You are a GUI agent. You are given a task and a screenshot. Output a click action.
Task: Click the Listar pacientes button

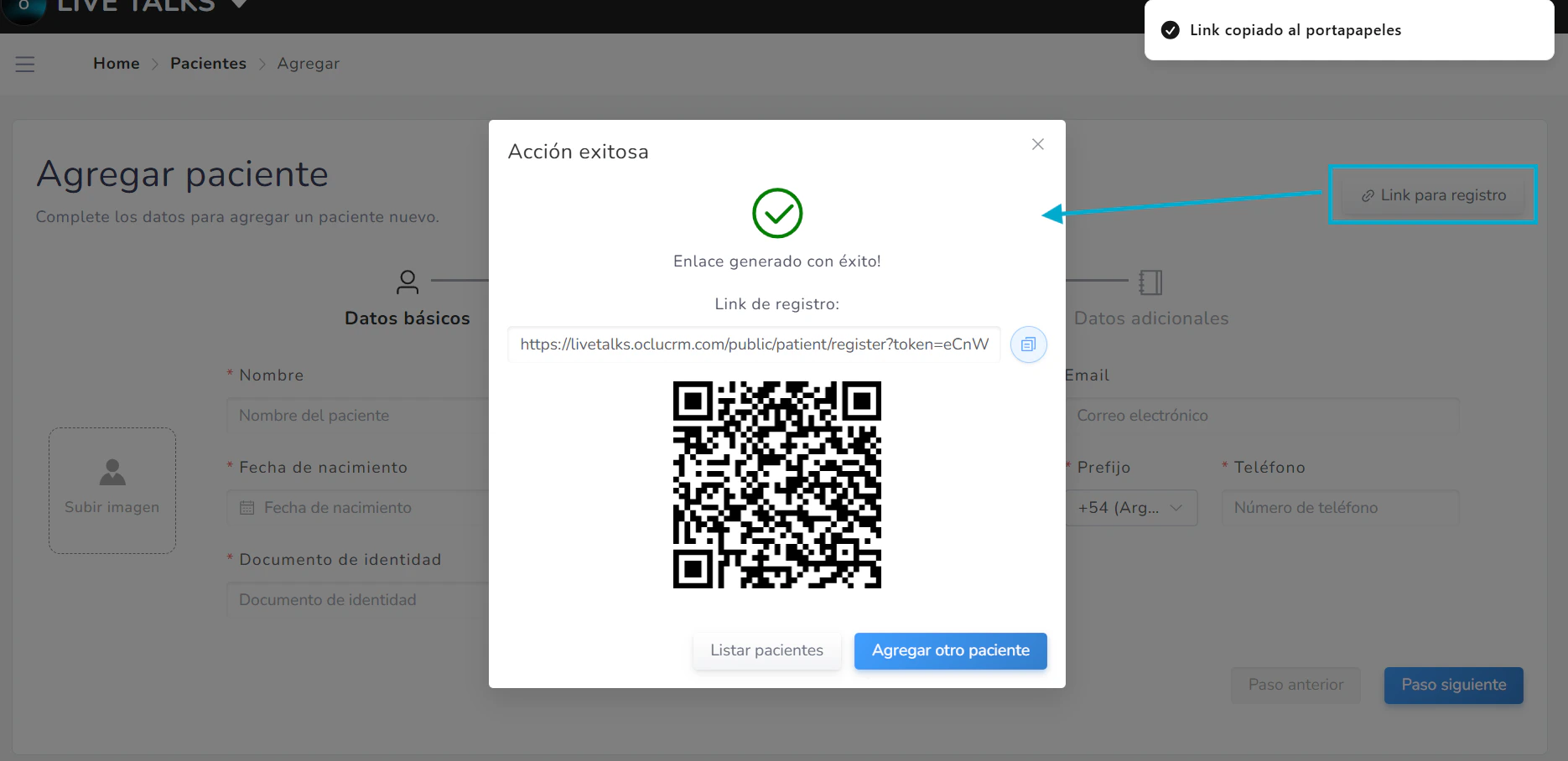click(x=766, y=650)
